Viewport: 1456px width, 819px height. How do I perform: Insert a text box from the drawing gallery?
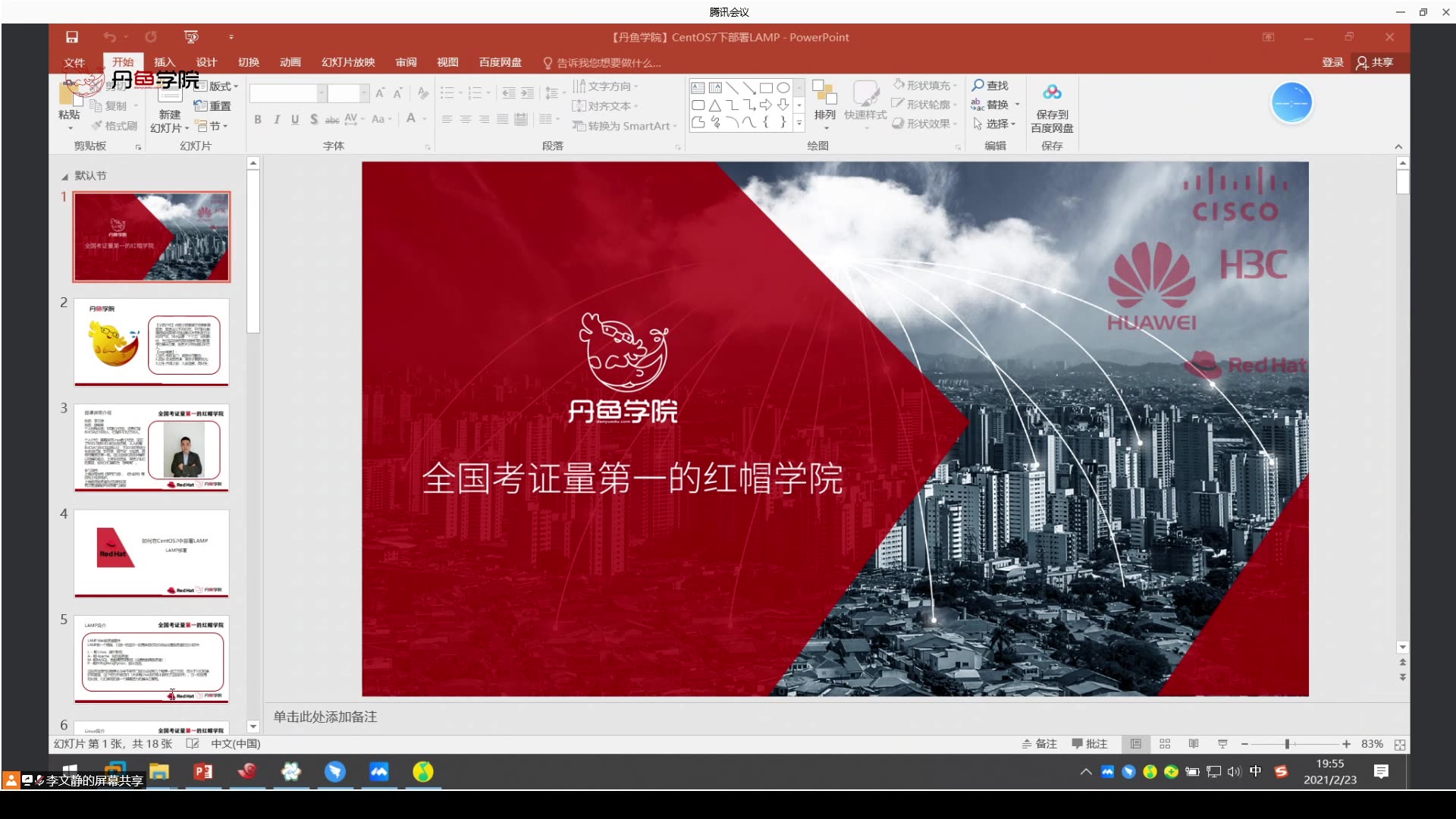(698, 87)
